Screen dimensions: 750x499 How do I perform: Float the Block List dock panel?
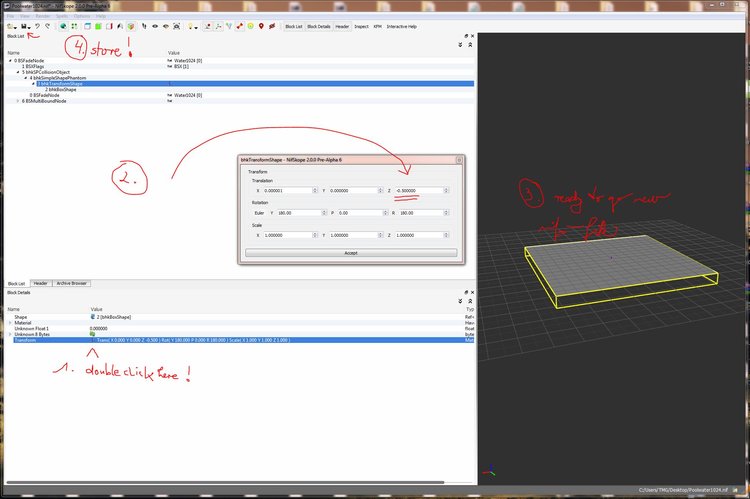(x=466, y=36)
